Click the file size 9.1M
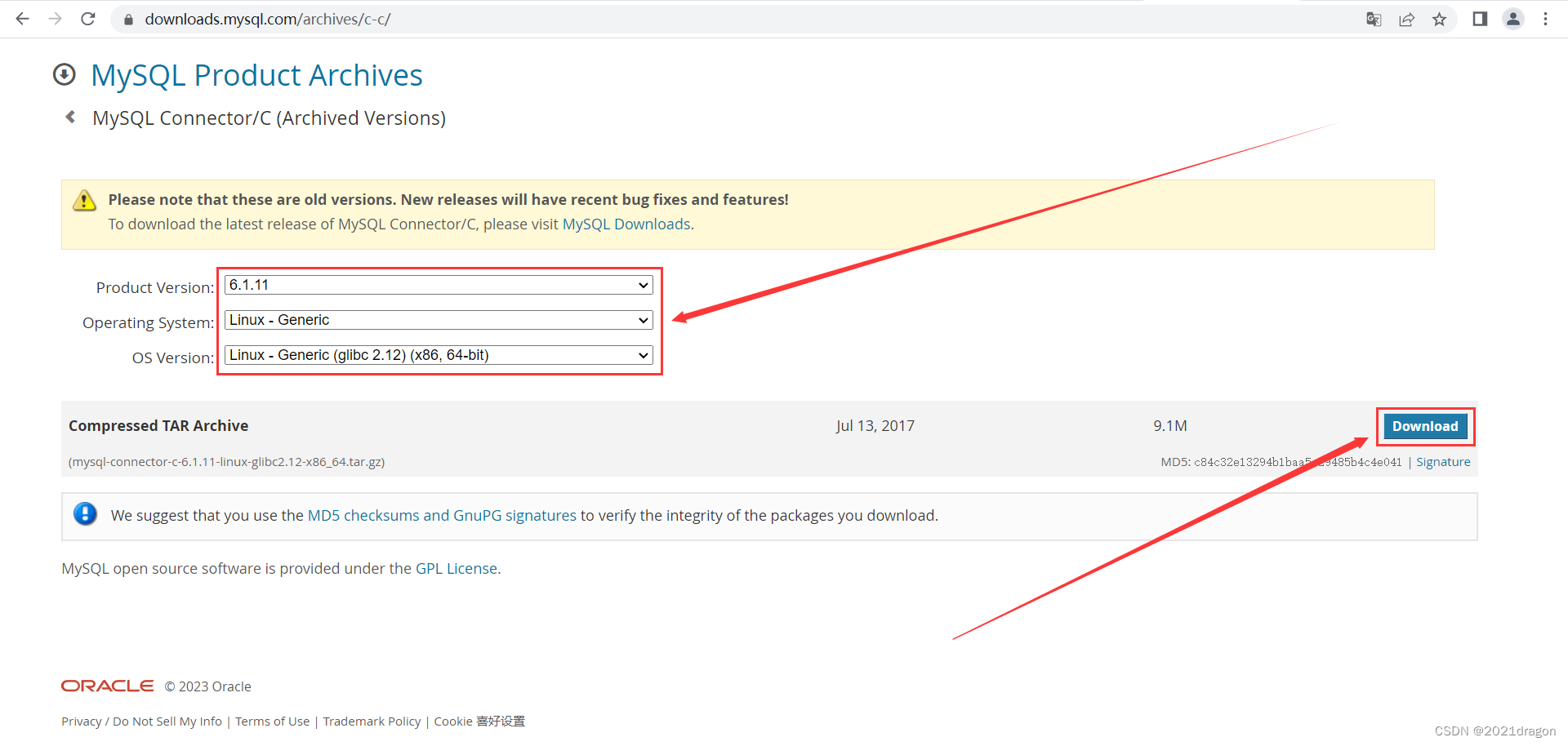The width and height of the screenshot is (1568, 746). 1170,426
